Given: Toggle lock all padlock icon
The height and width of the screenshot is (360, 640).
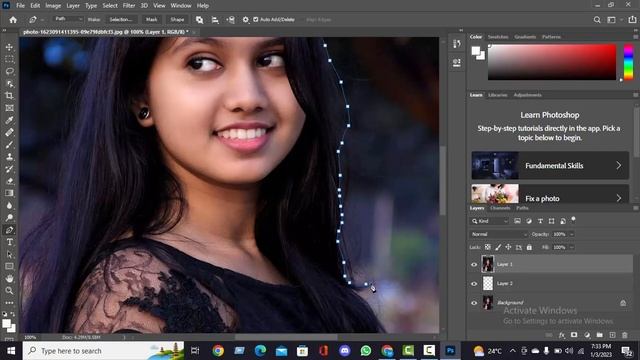Looking at the screenshot, I should coord(529,247).
